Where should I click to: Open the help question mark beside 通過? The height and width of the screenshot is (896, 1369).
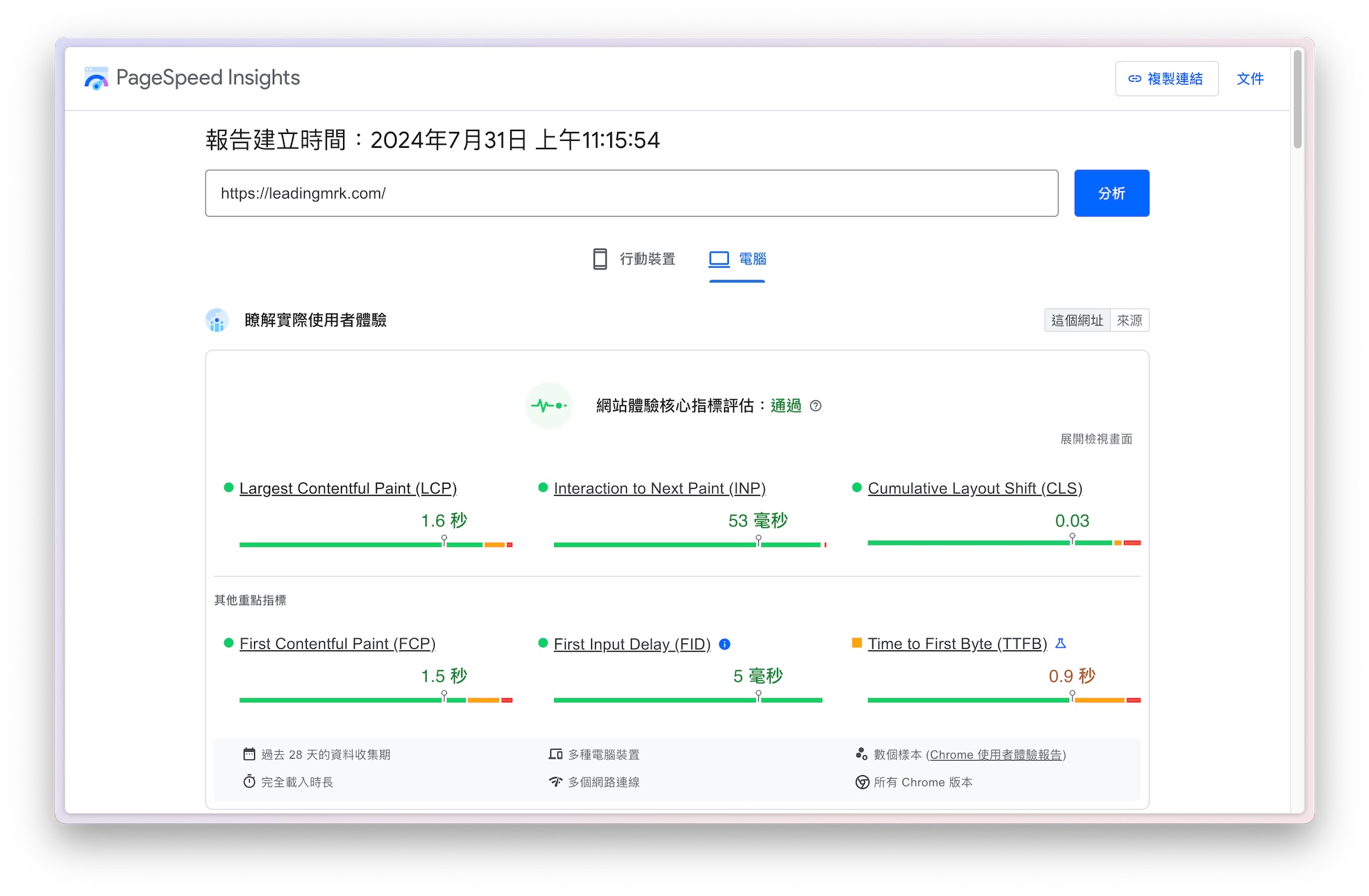[x=816, y=406]
